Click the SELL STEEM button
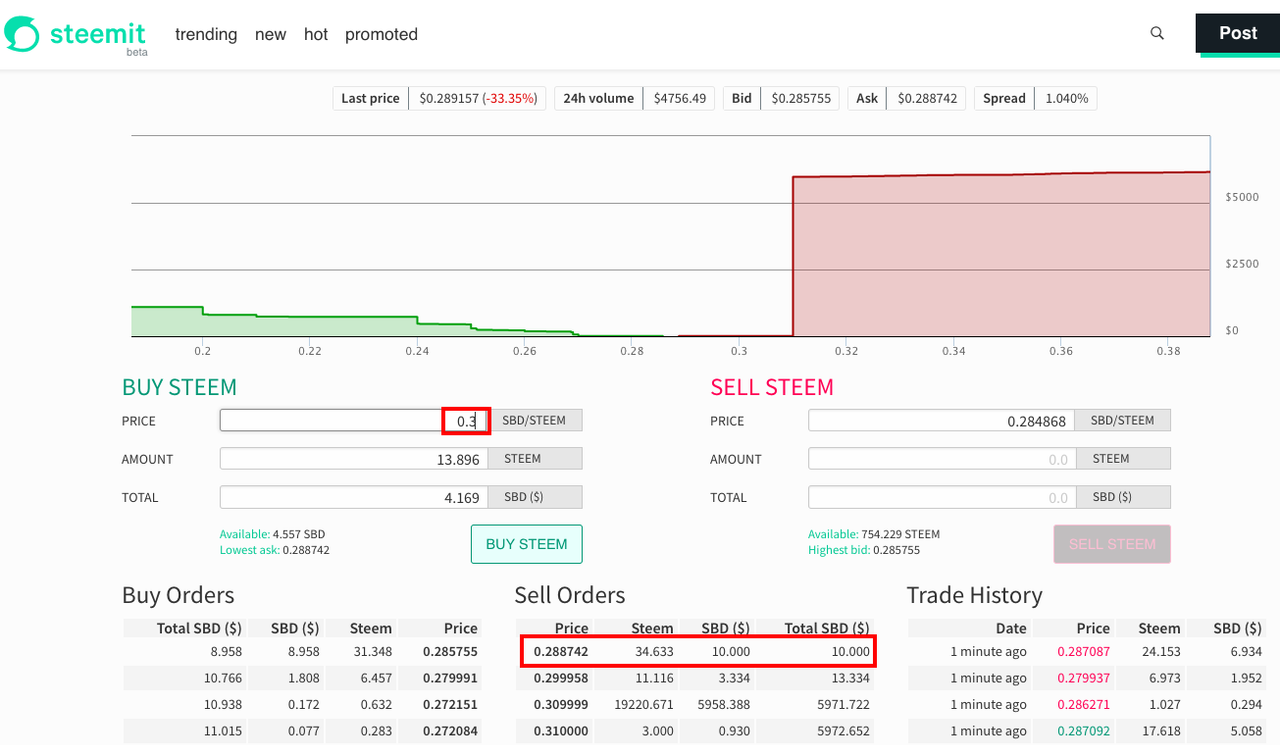1280x745 pixels. point(1112,544)
